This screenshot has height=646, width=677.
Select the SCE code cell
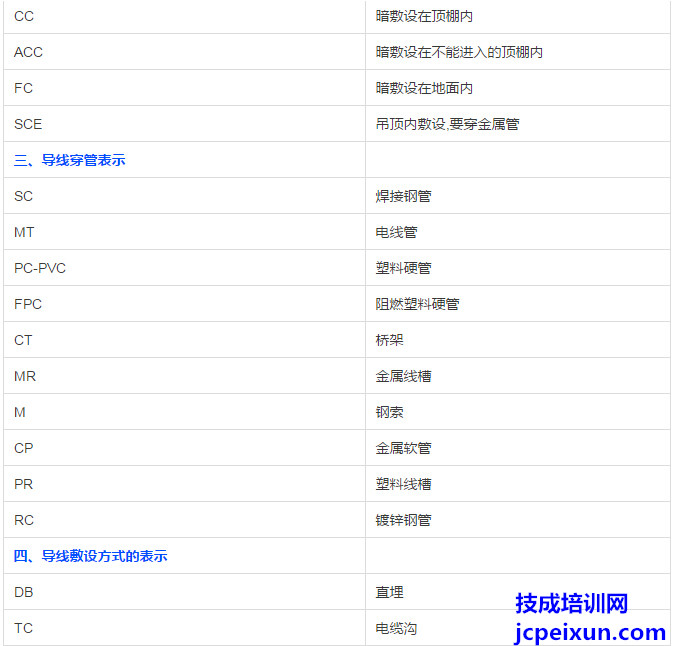pos(28,124)
